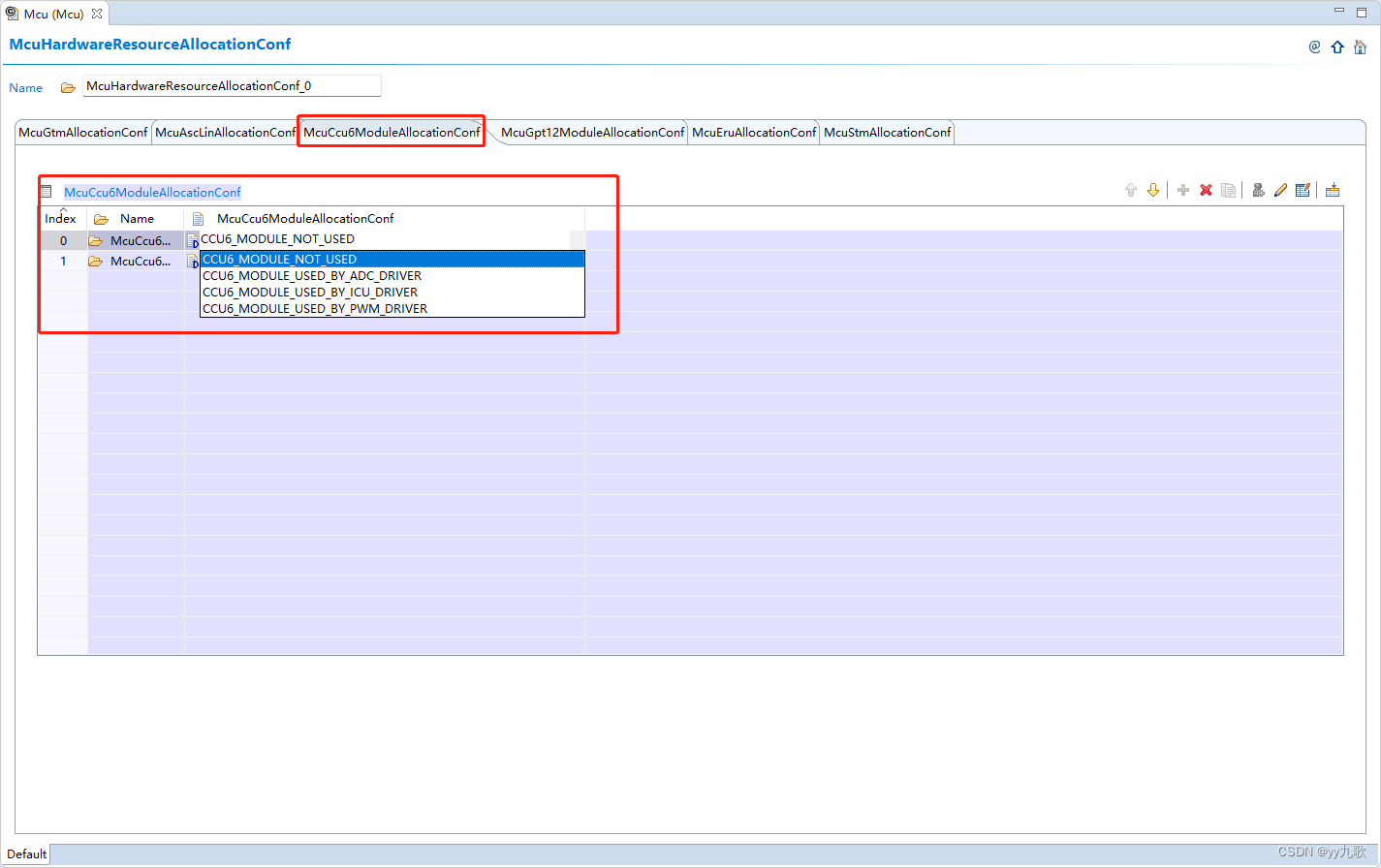1381x868 pixels.
Task: Click the McuHardwareResourceAllocationConf_0 name field
Action: click(x=232, y=86)
